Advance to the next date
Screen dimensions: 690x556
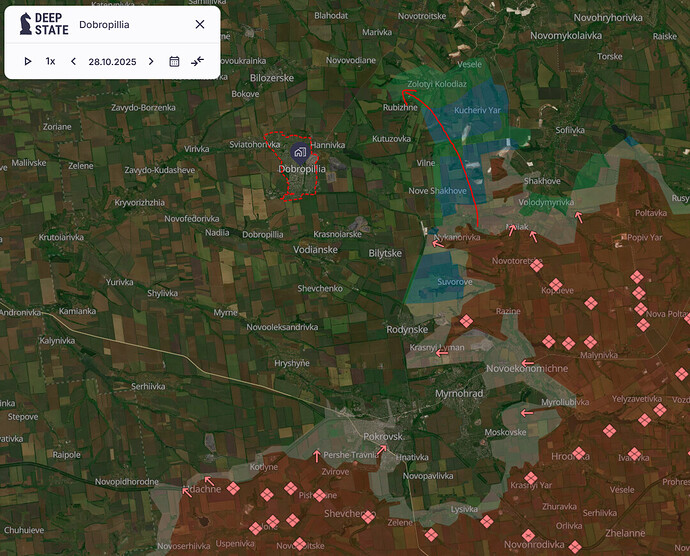(x=151, y=61)
